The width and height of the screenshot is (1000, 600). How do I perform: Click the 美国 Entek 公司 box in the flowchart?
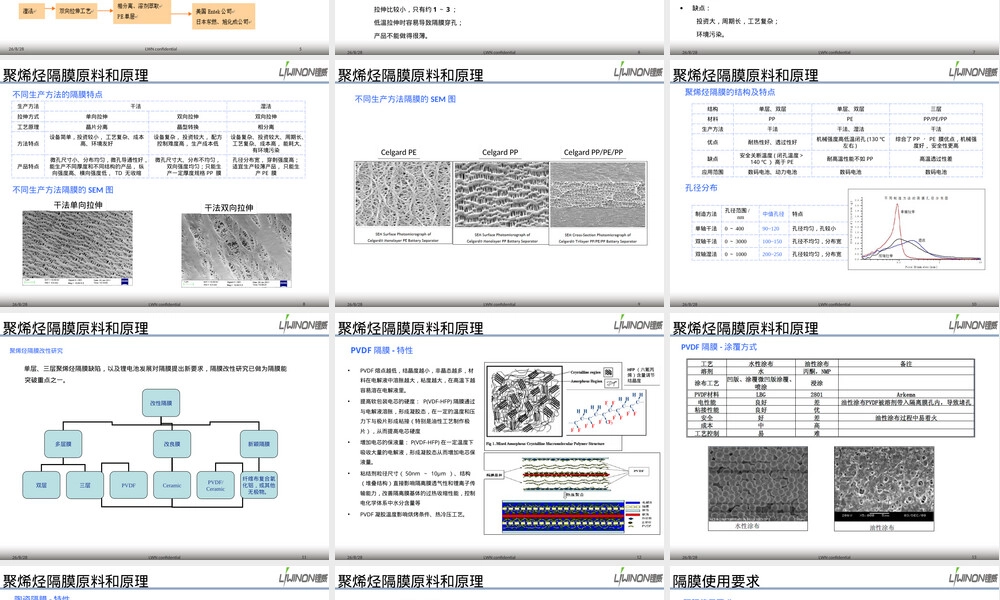224,16
